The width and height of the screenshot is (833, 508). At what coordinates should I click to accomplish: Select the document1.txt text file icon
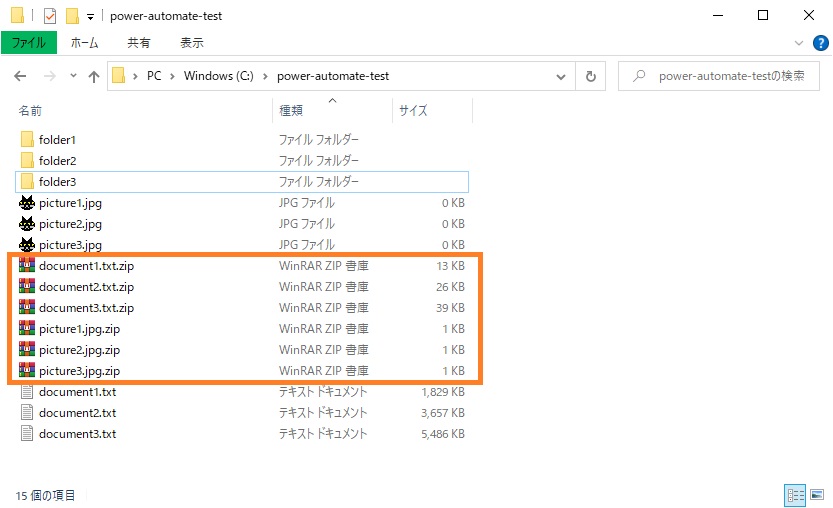(x=27, y=392)
